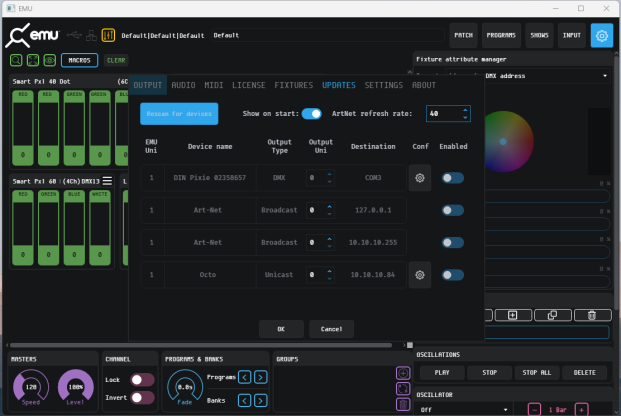Open the Oscillator Off dropdown
Screen dimensions: 621x416
(x=463, y=410)
